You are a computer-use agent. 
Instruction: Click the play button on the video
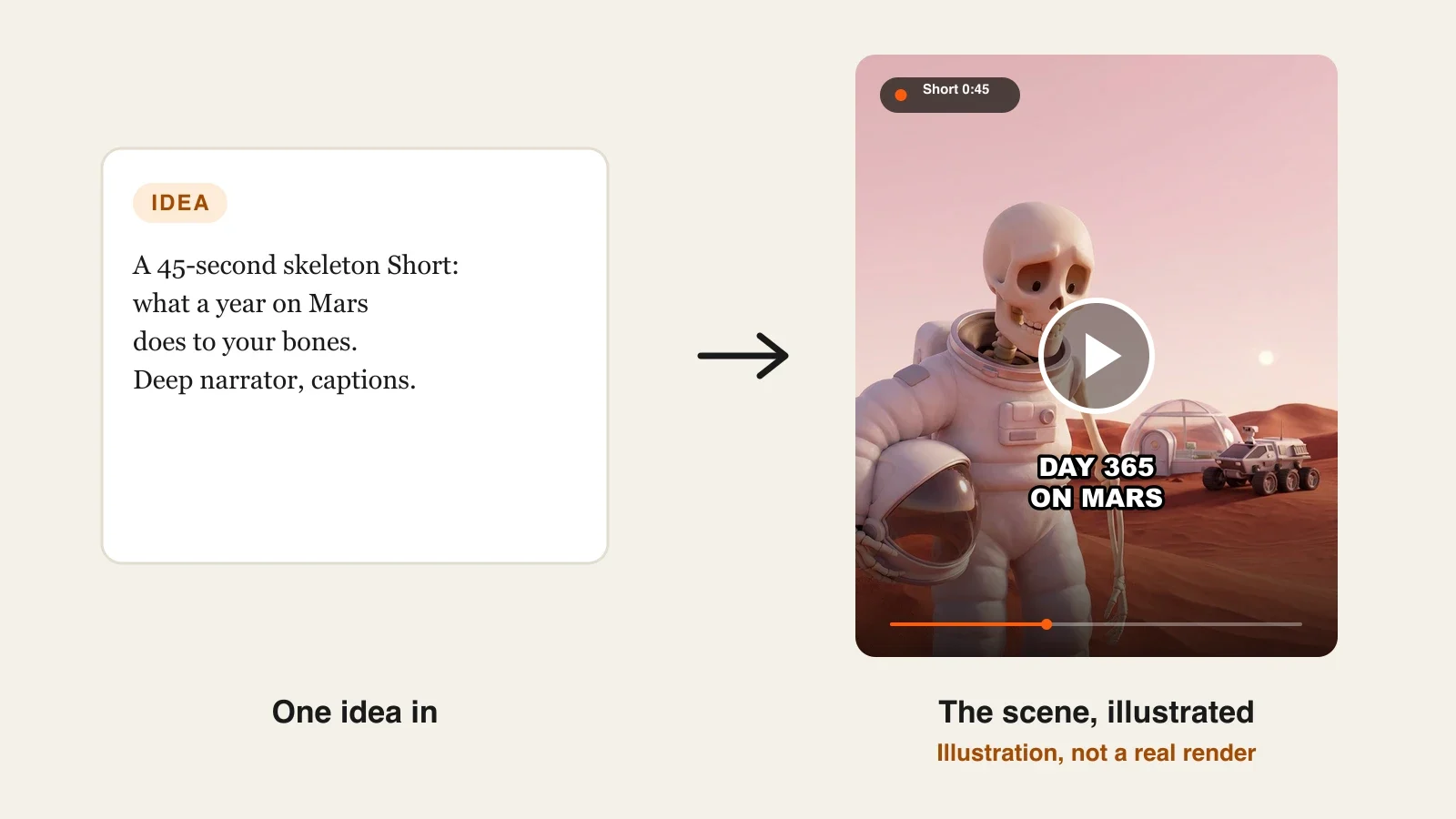tap(1097, 356)
